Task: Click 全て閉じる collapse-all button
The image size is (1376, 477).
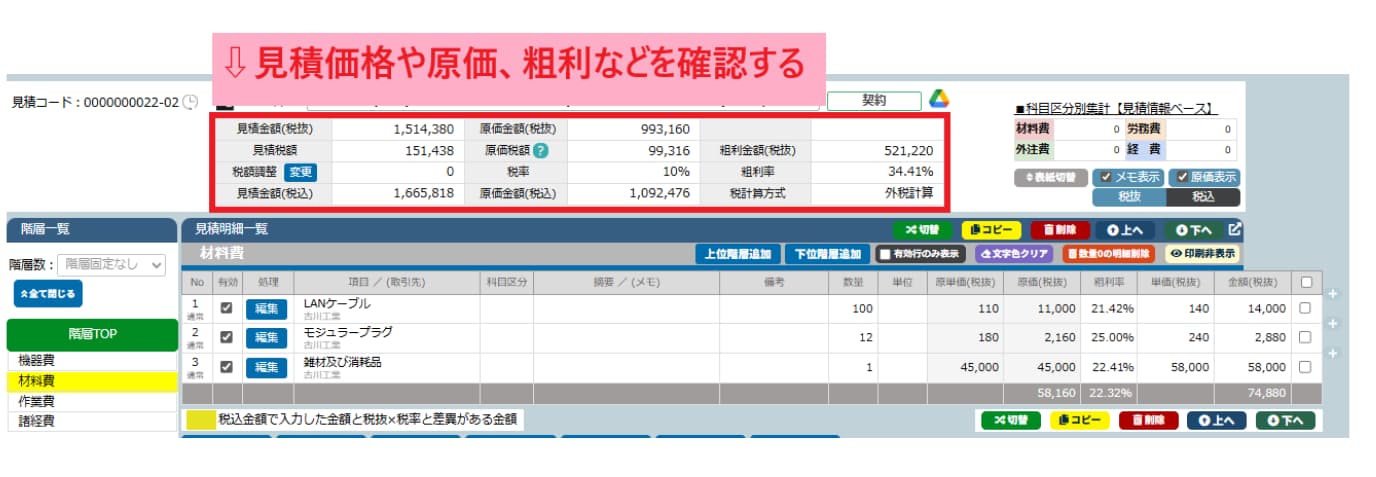Action: (x=48, y=294)
